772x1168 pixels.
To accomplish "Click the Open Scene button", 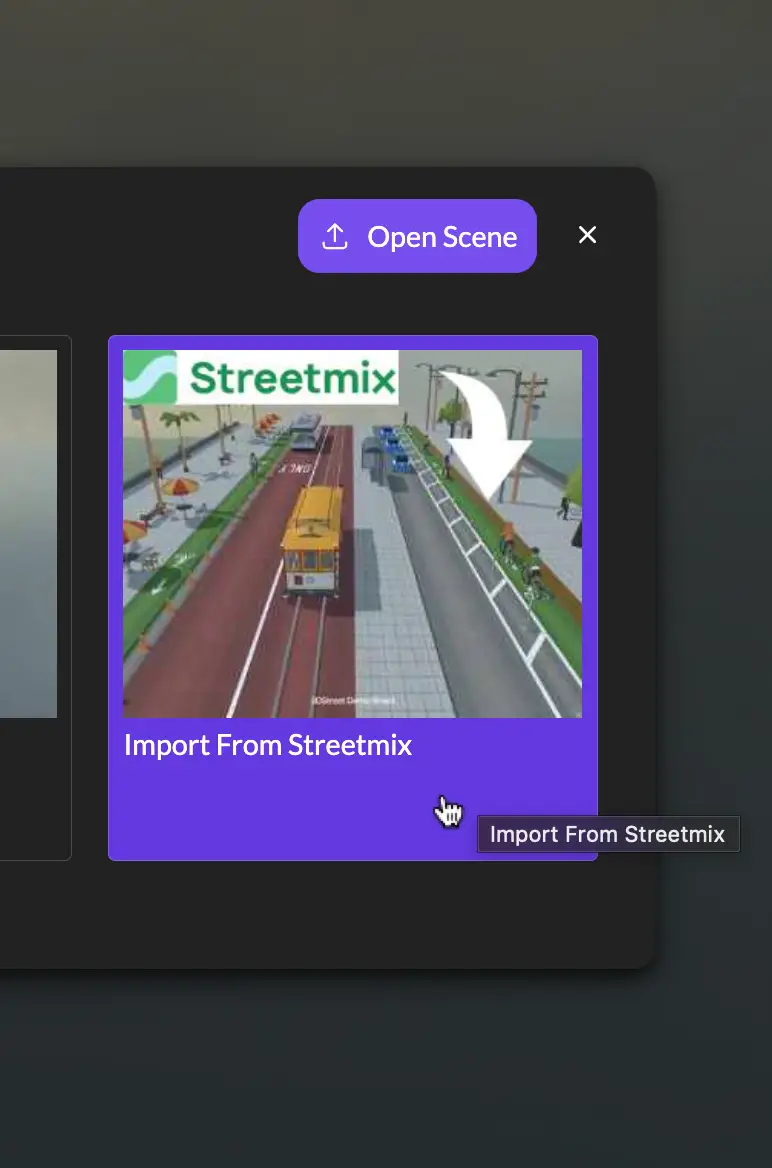I will point(417,236).
